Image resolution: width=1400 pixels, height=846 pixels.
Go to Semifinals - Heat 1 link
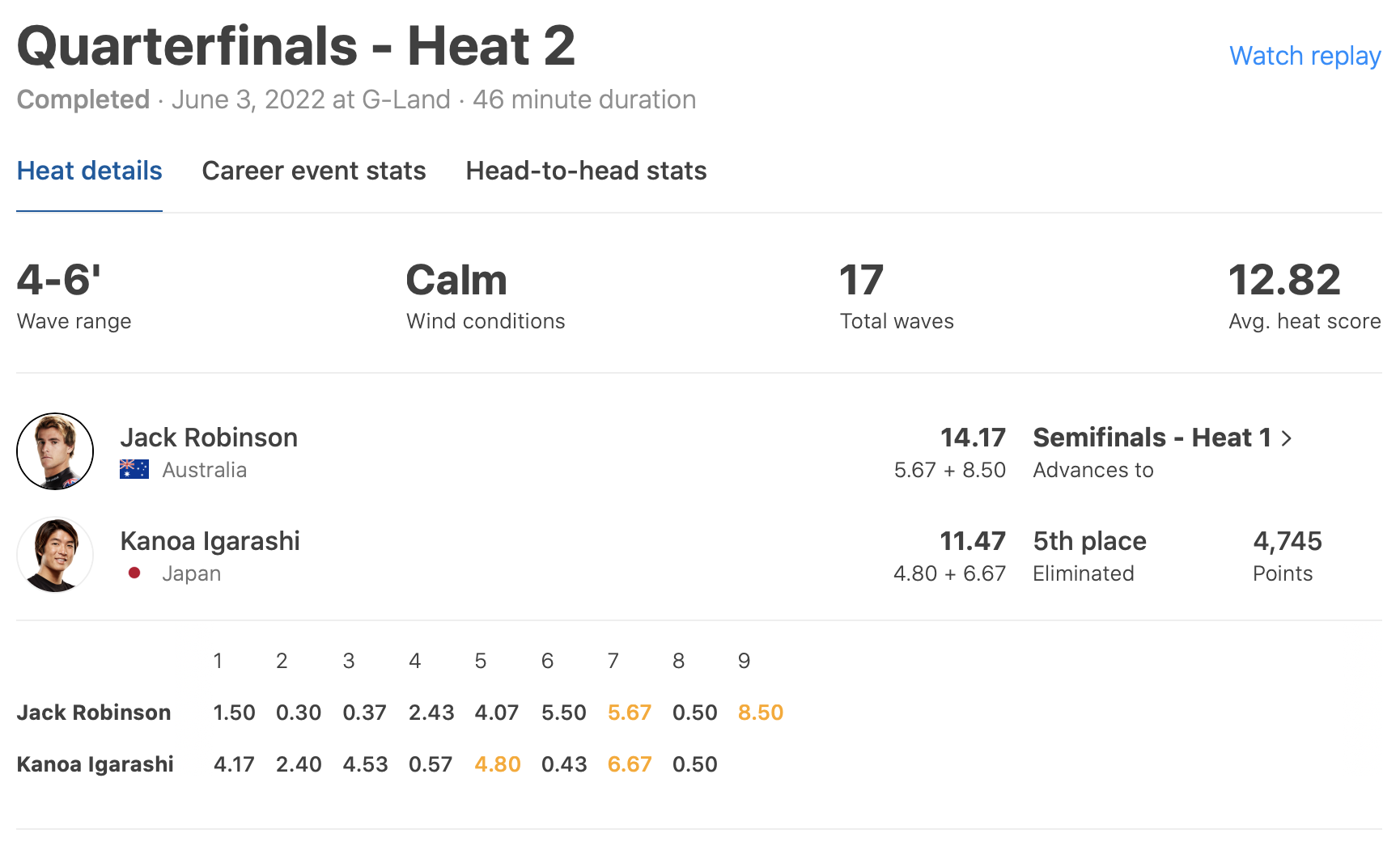[1152, 438]
